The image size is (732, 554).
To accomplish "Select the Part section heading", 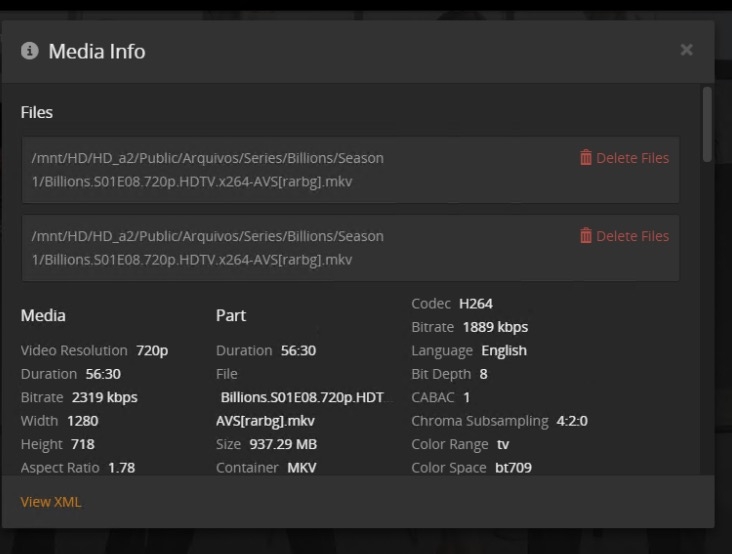I will [x=231, y=316].
